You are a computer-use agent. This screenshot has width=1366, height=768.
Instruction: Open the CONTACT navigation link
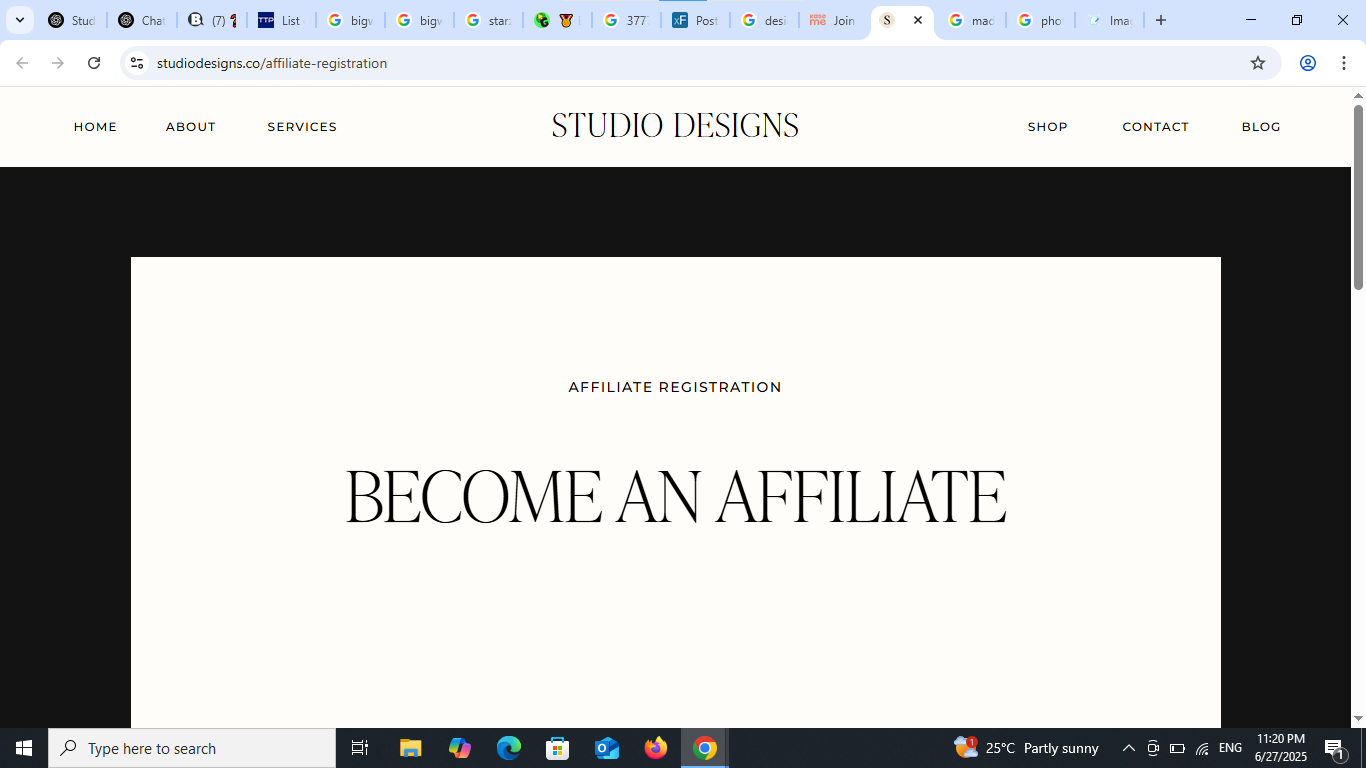(1155, 127)
